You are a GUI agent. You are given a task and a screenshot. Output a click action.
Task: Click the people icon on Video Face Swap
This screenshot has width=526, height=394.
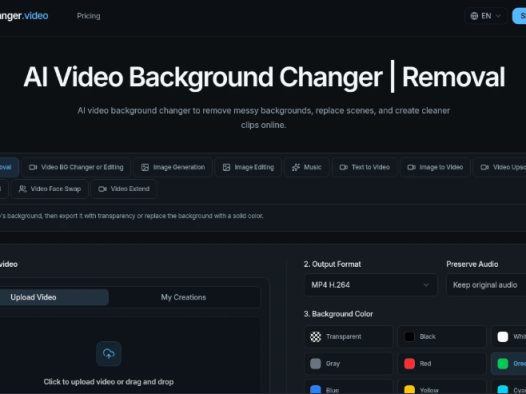pyautogui.click(x=22, y=189)
